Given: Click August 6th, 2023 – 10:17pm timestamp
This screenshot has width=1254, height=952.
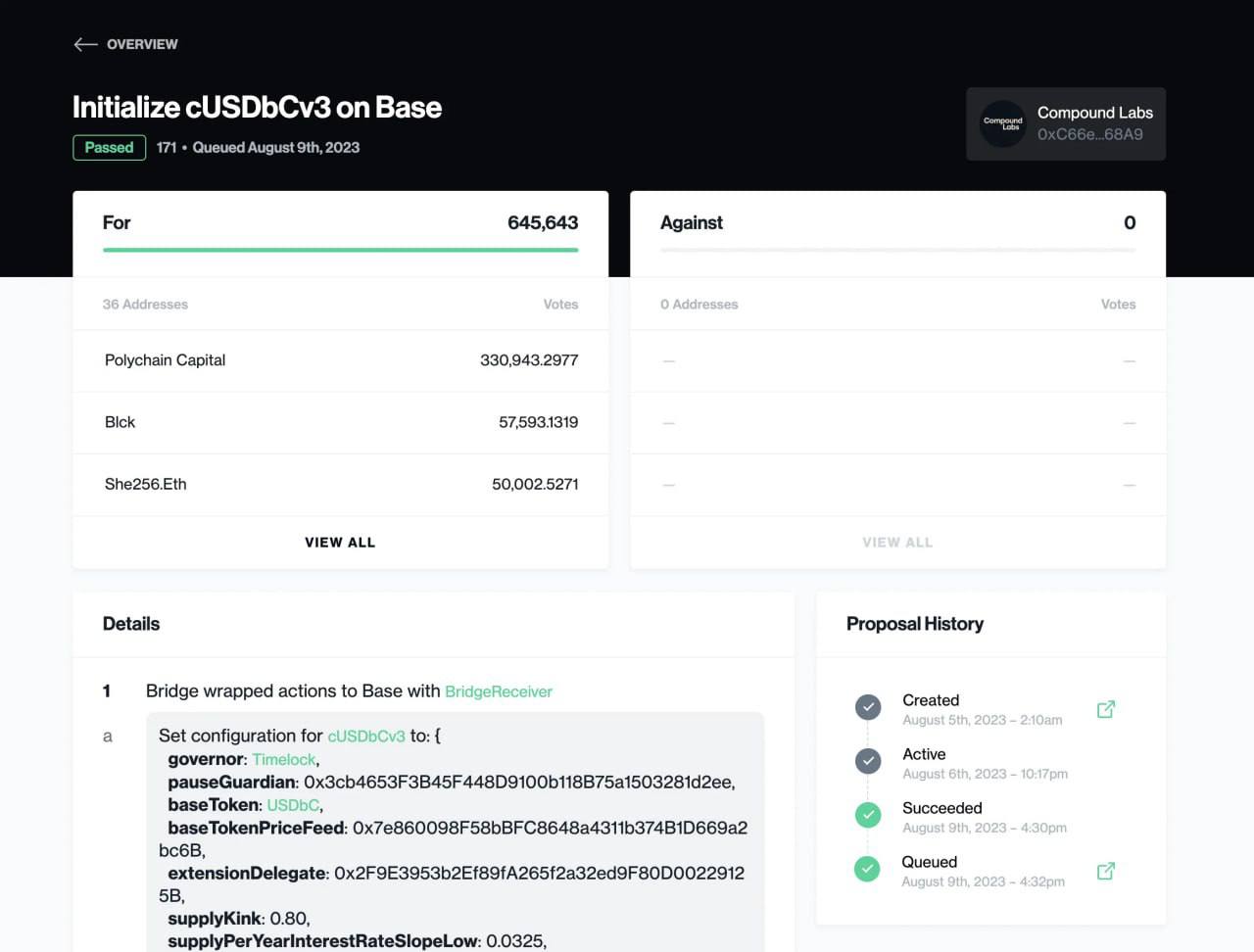Looking at the screenshot, I should coord(986,774).
